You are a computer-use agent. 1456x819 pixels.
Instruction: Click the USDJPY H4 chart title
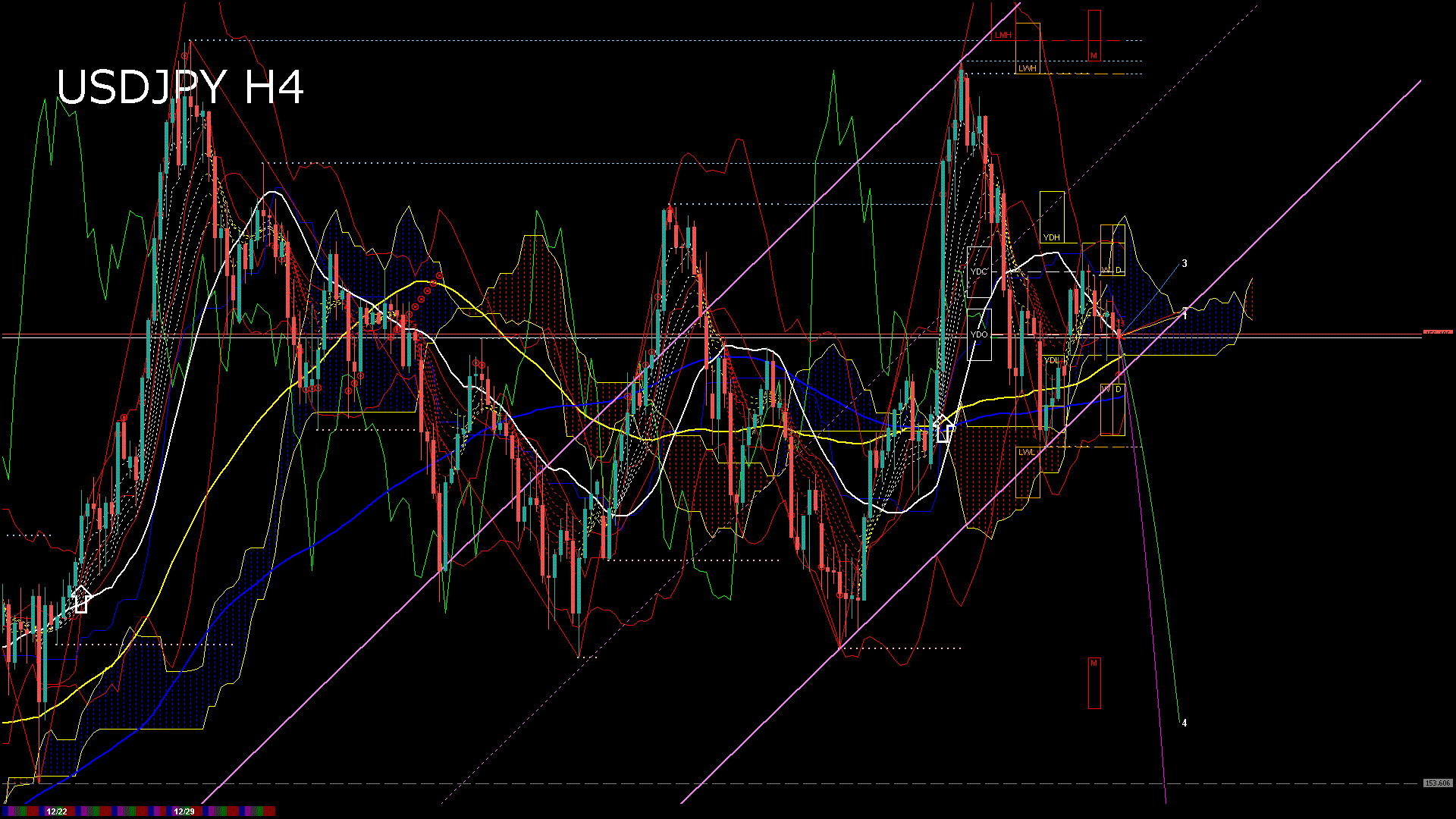click(x=180, y=87)
